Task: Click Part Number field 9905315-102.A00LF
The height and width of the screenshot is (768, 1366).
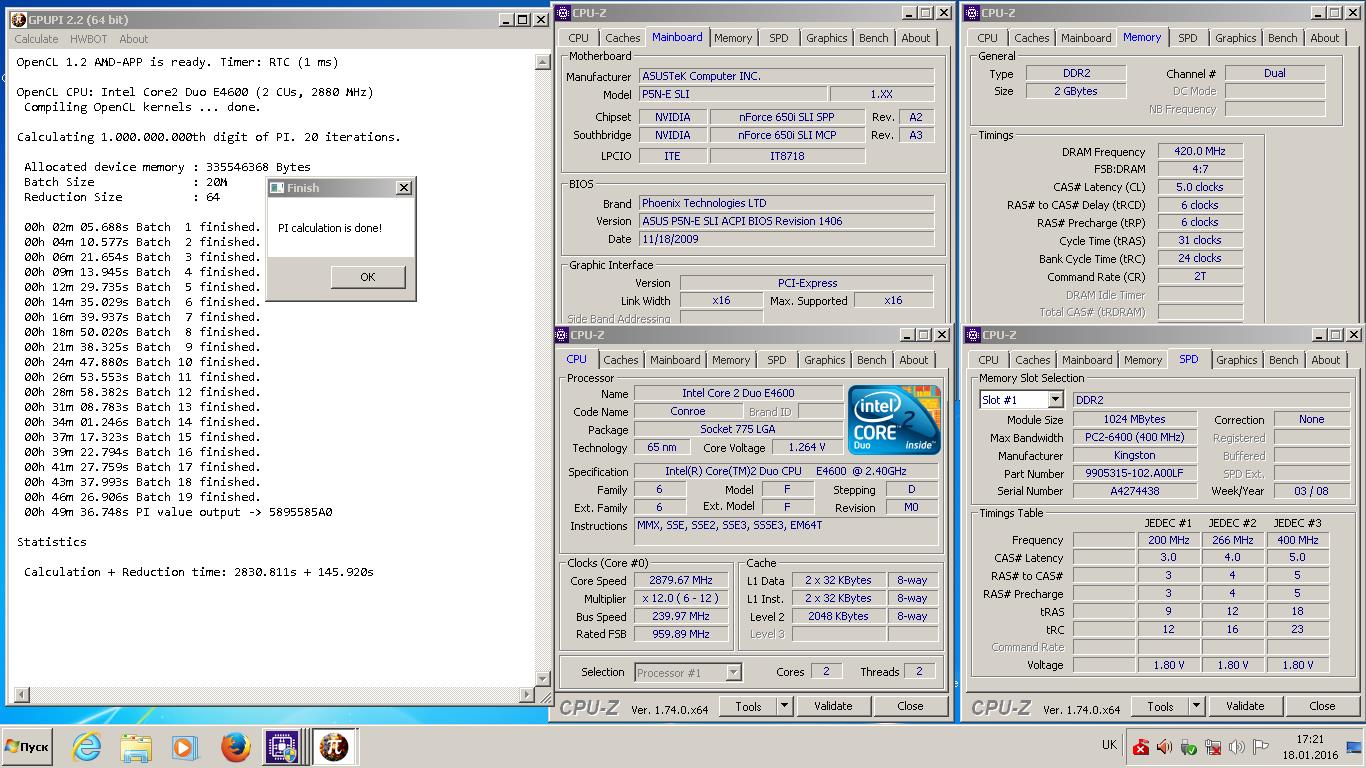Action: (x=1134, y=474)
